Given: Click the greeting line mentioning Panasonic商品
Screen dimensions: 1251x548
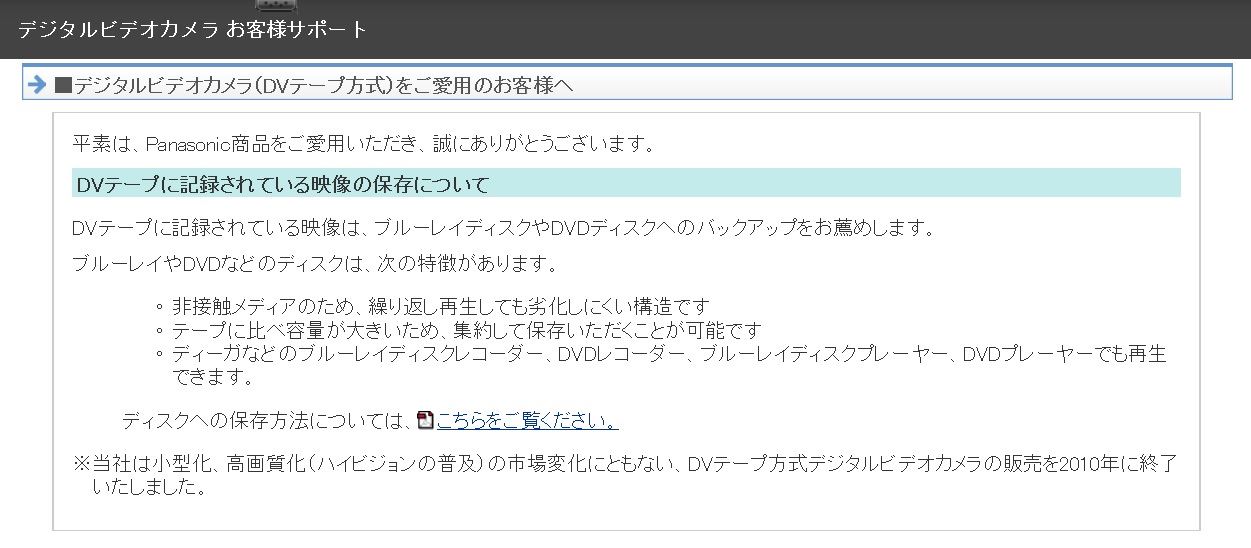Looking at the screenshot, I should pyautogui.click(x=365, y=144).
